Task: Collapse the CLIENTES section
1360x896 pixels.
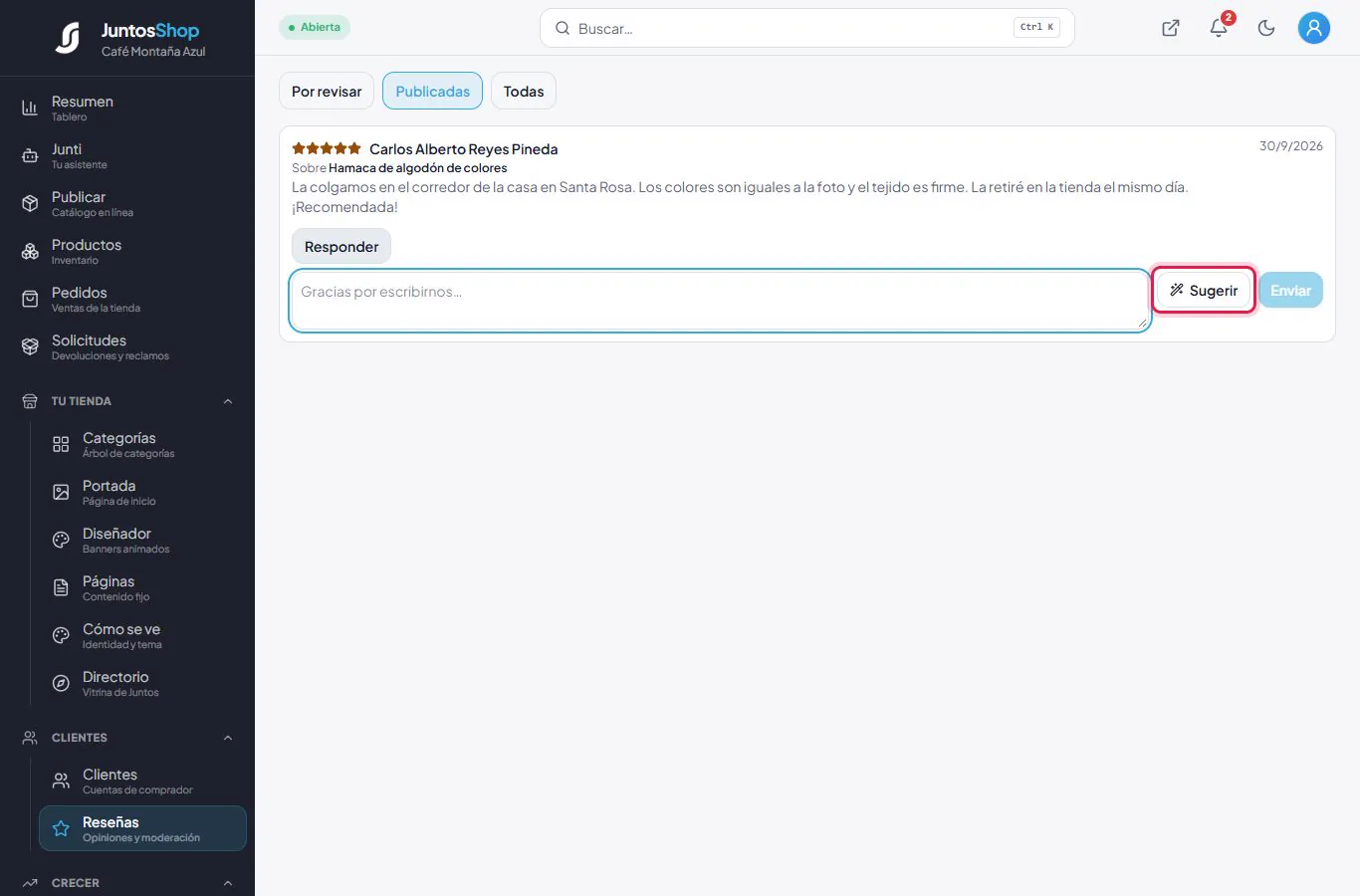Action: [x=228, y=738]
